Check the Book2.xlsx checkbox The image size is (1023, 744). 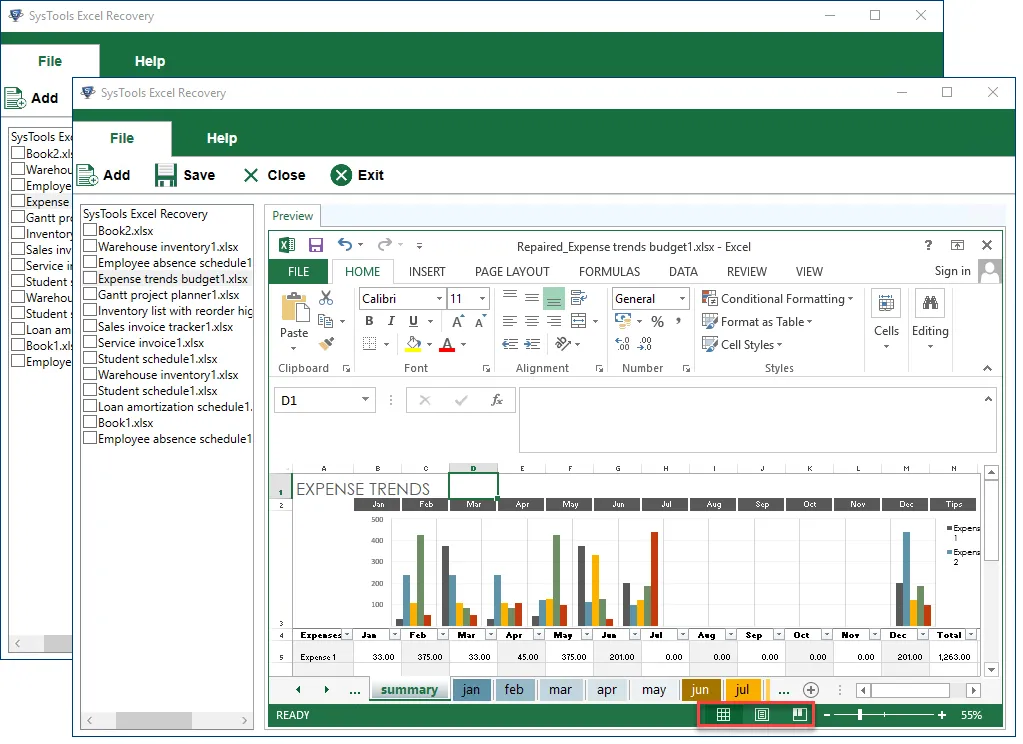(x=90, y=231)
